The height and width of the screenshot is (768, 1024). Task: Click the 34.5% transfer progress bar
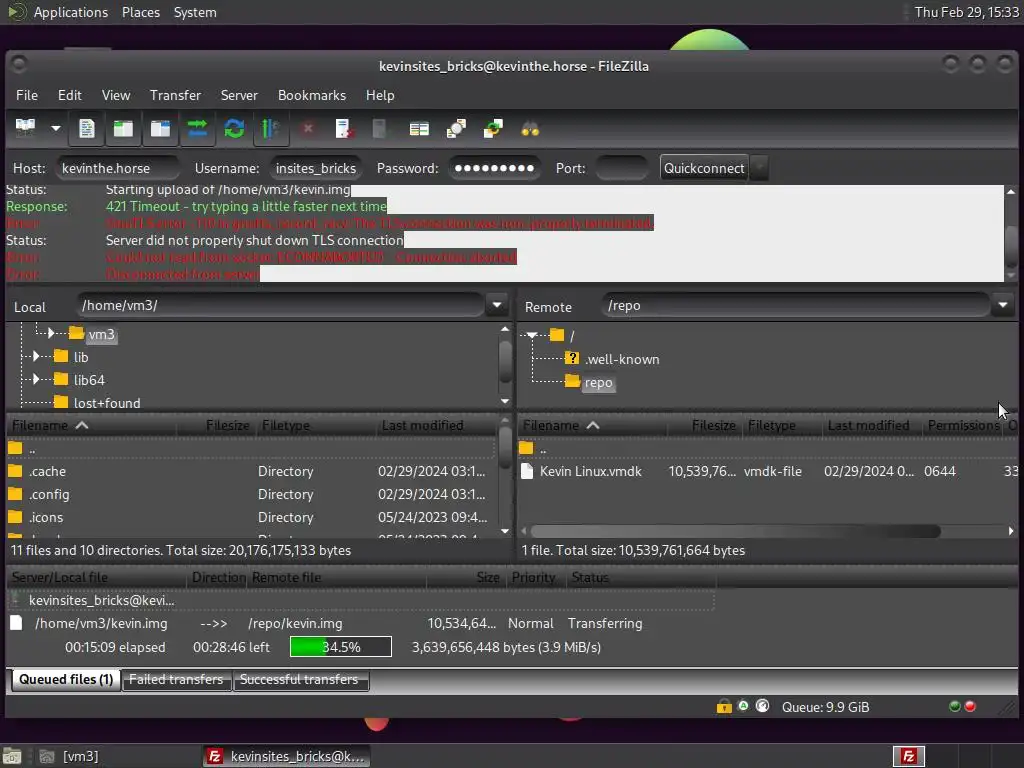pos(341,647)
